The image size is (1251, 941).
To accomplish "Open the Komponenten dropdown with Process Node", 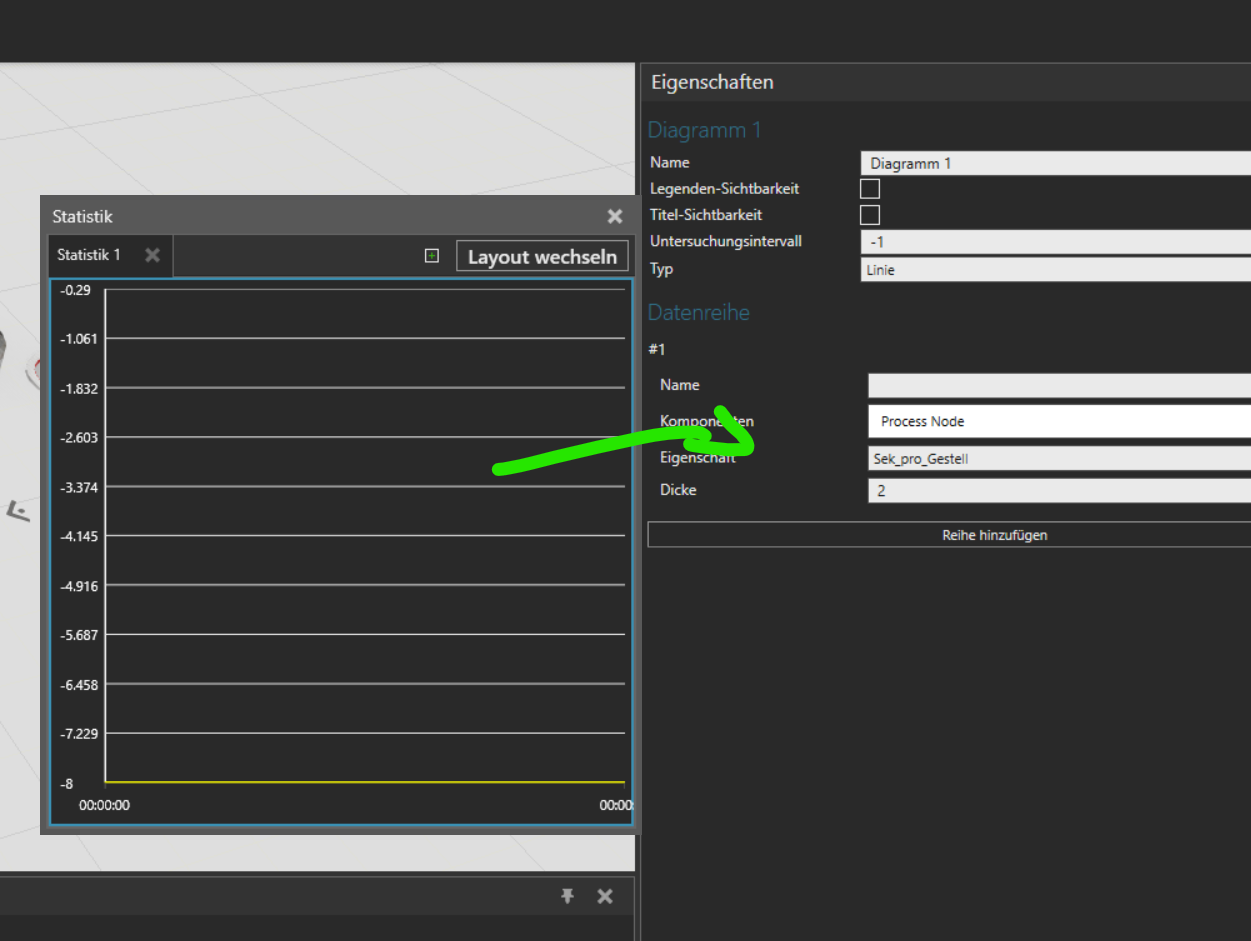I will point(1058,422).
